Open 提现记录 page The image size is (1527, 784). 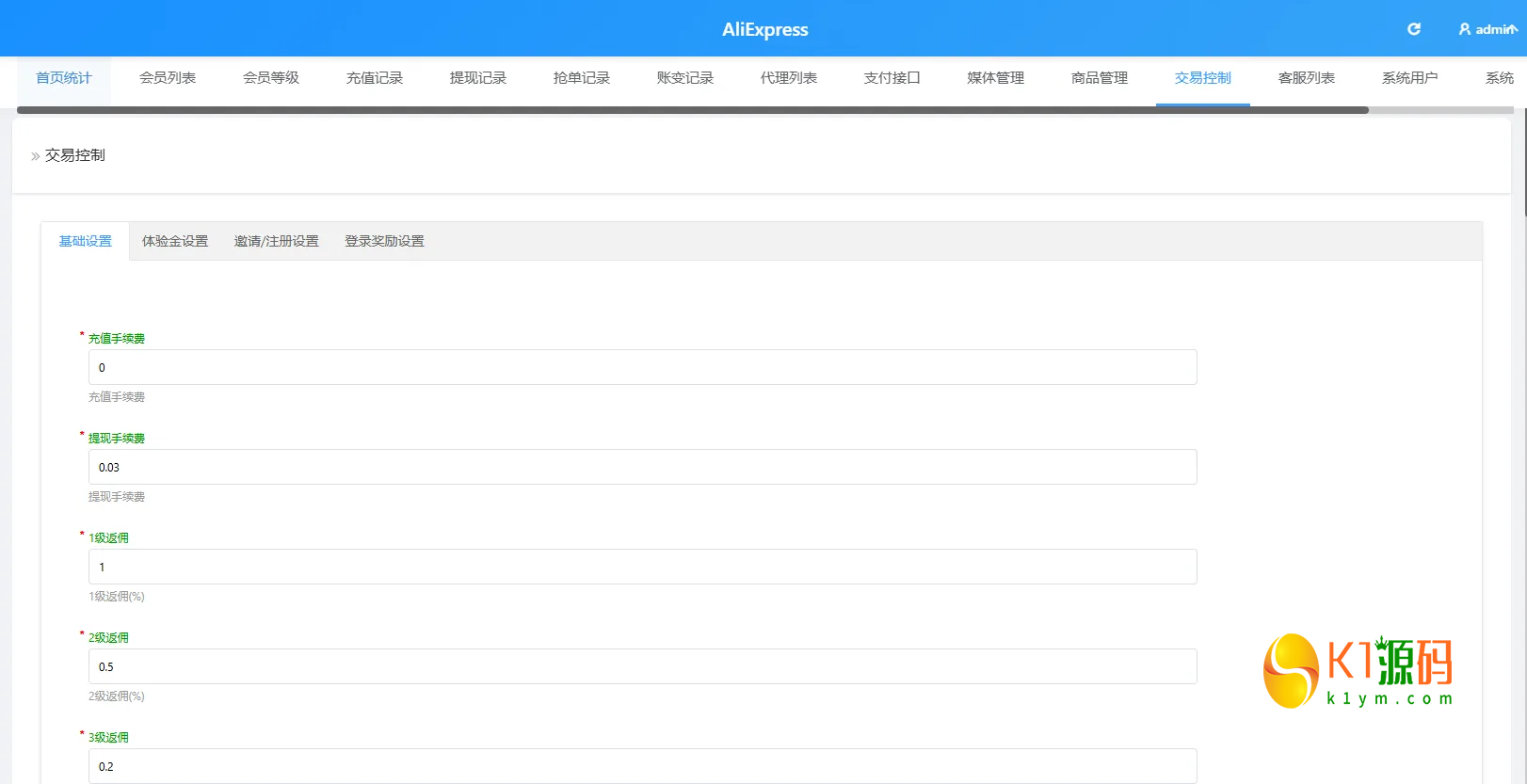pos(478,78)
